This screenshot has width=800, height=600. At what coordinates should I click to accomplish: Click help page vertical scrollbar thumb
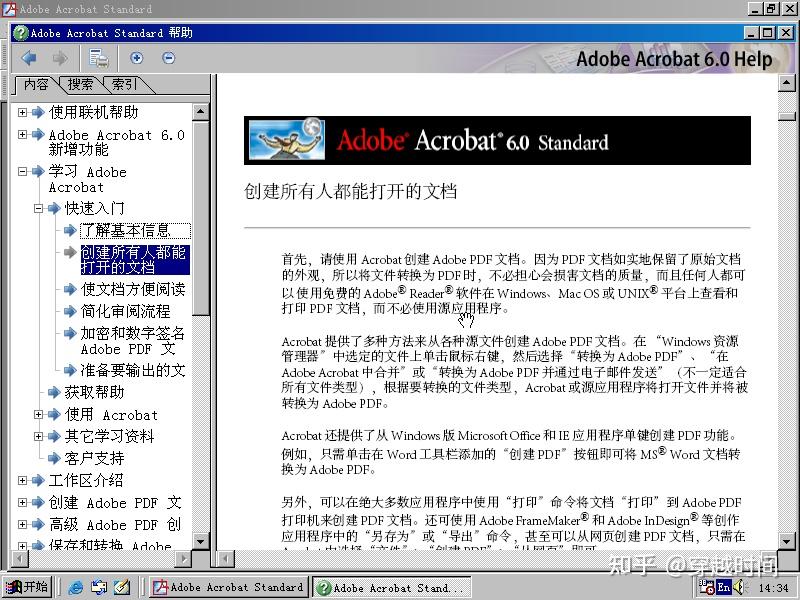coord(787,116)
